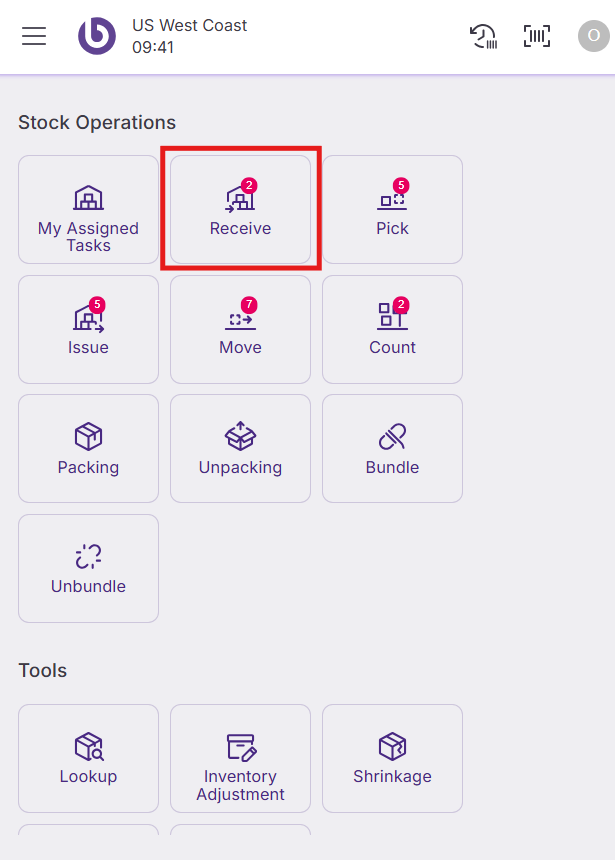Select the Move stock tile
Image resolution: width=615 pixels, height=860 pixels.
coord(240,329)
